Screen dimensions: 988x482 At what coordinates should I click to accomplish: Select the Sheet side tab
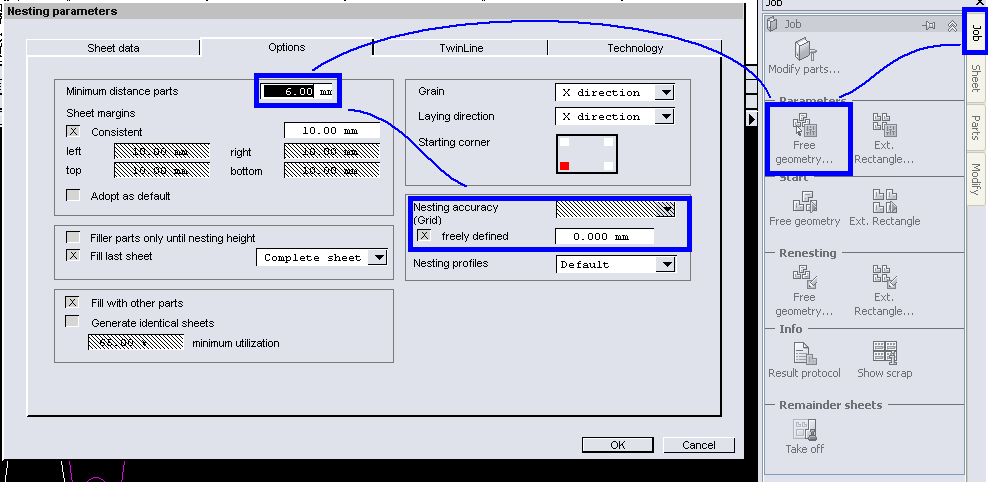[975, 78]
